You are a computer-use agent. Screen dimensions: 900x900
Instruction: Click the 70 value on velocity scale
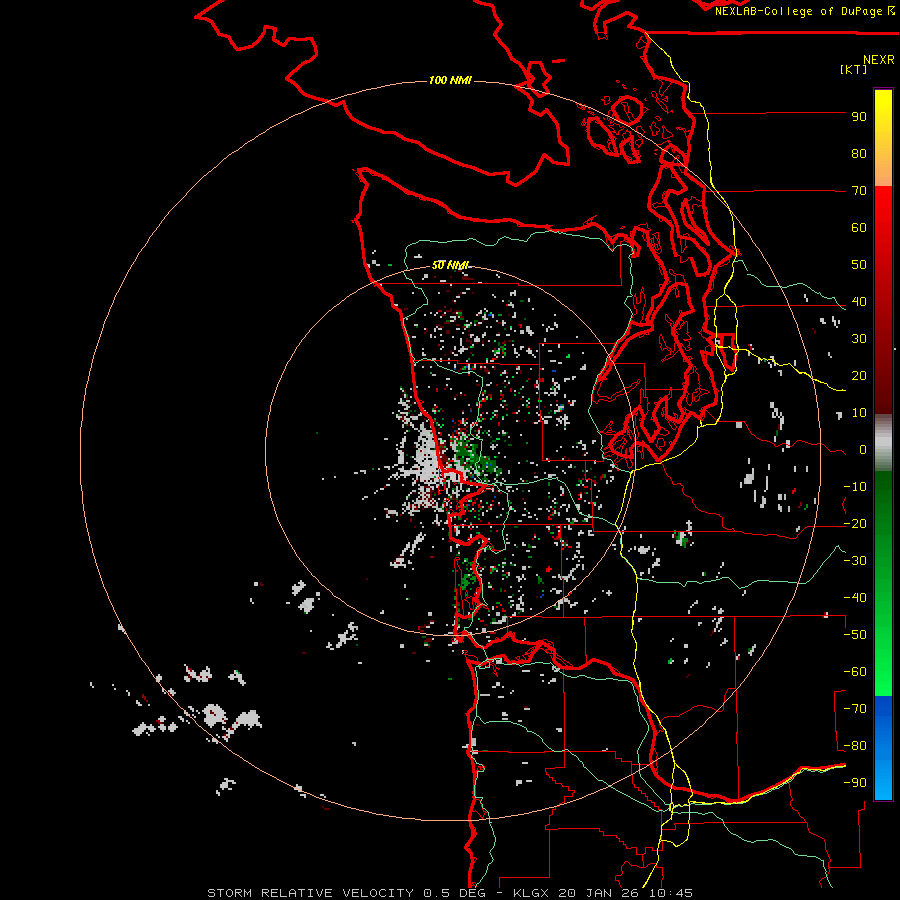tap(859, 191)
